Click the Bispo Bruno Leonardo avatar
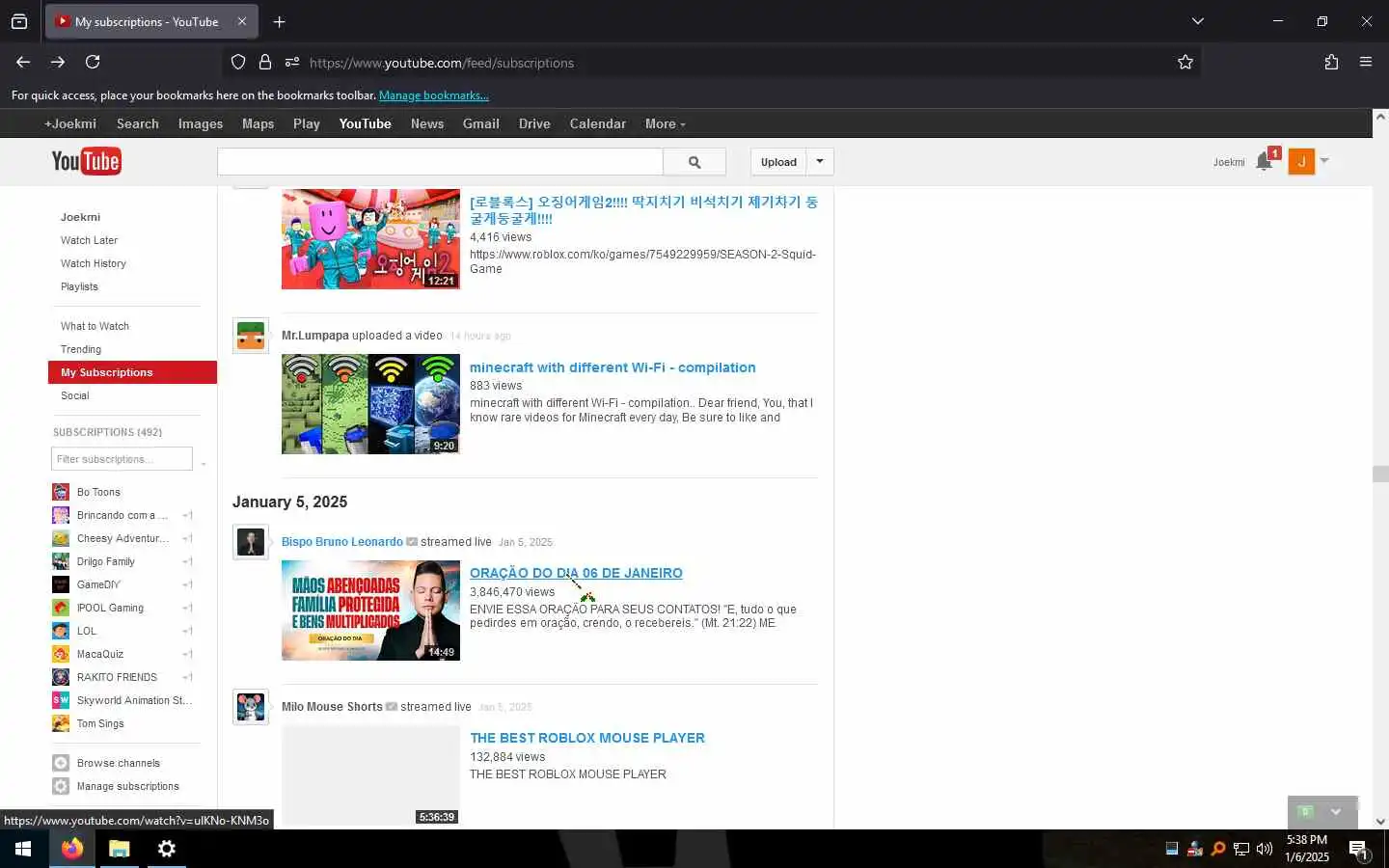The height and width of the screenshot is (868, 1389). click(251, 542)
